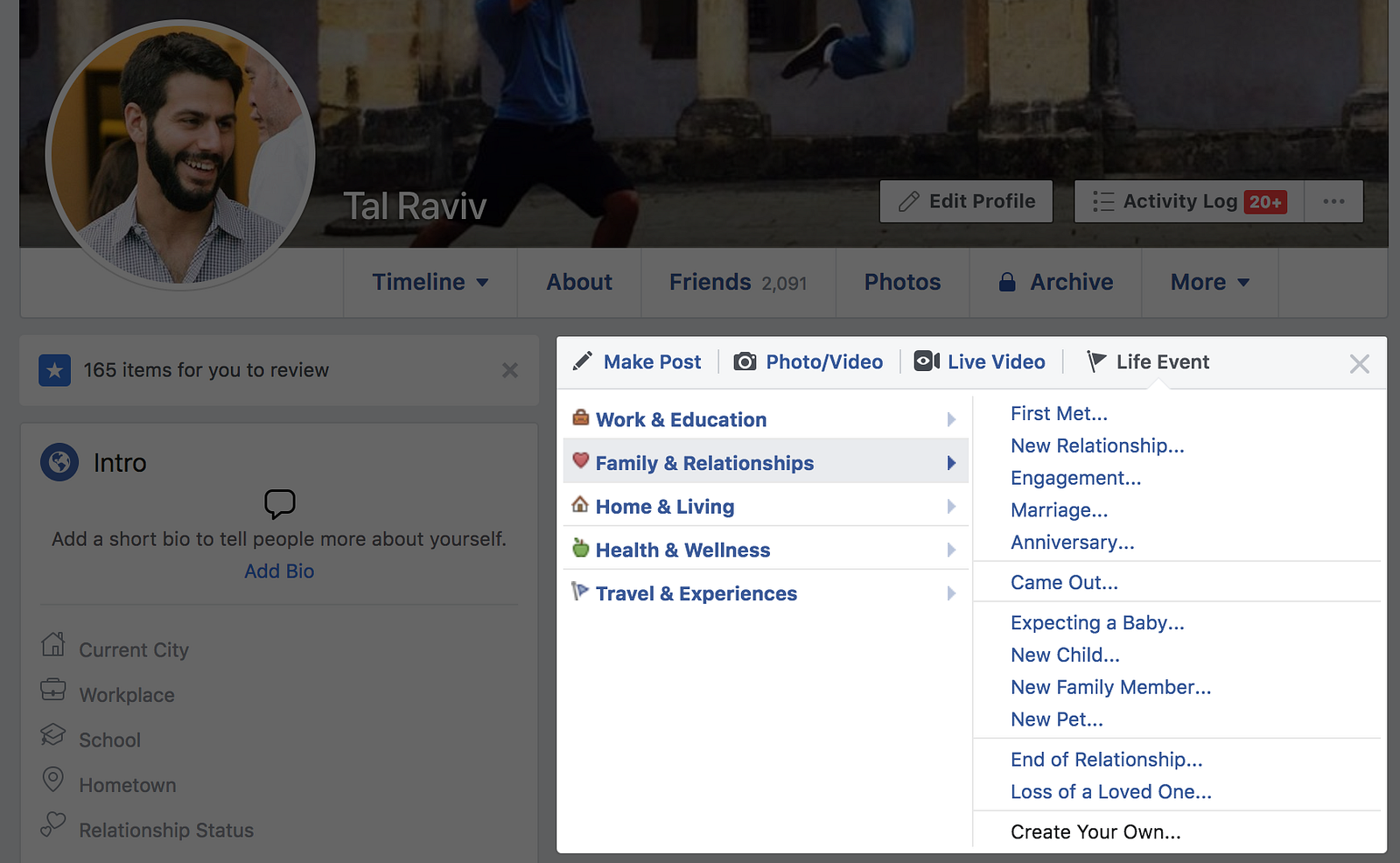Add a Current City to intro
The image size is (1400, 863).
[x=134, y=650]
